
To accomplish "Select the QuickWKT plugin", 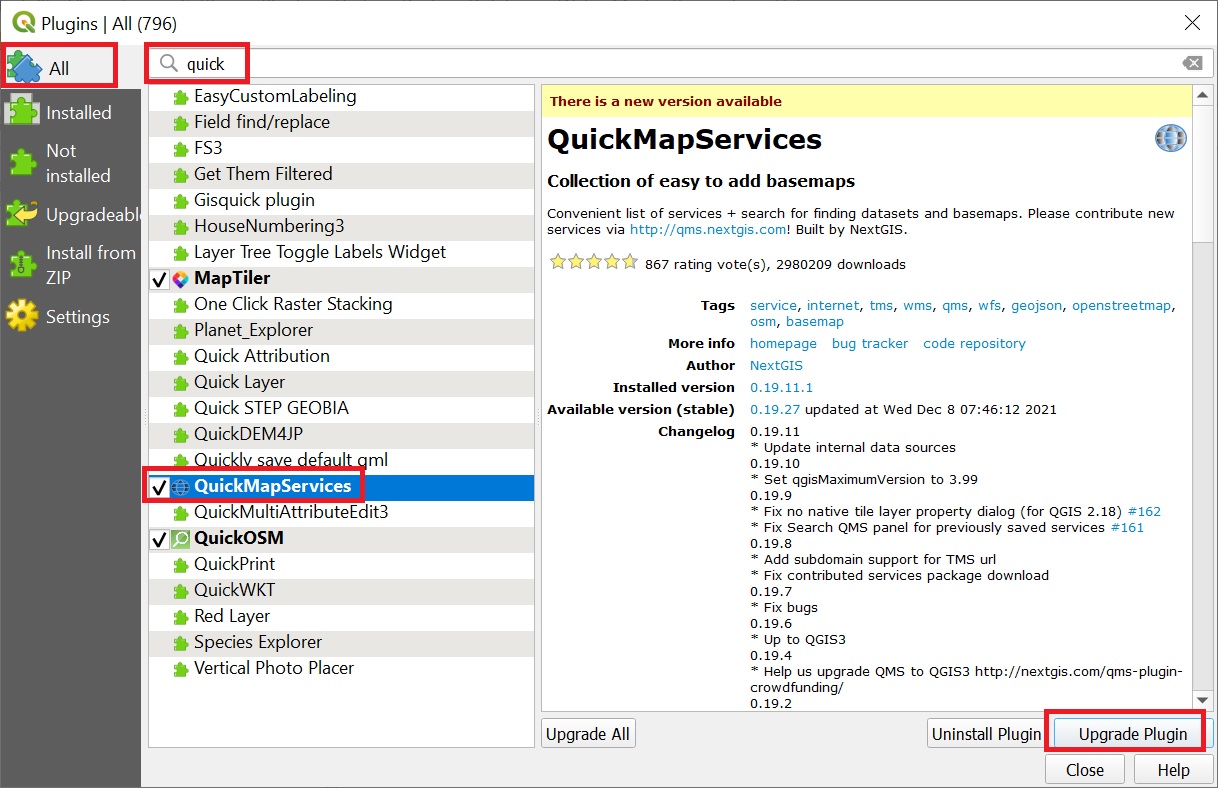I will pyautogui.click(x=341, y=590).
